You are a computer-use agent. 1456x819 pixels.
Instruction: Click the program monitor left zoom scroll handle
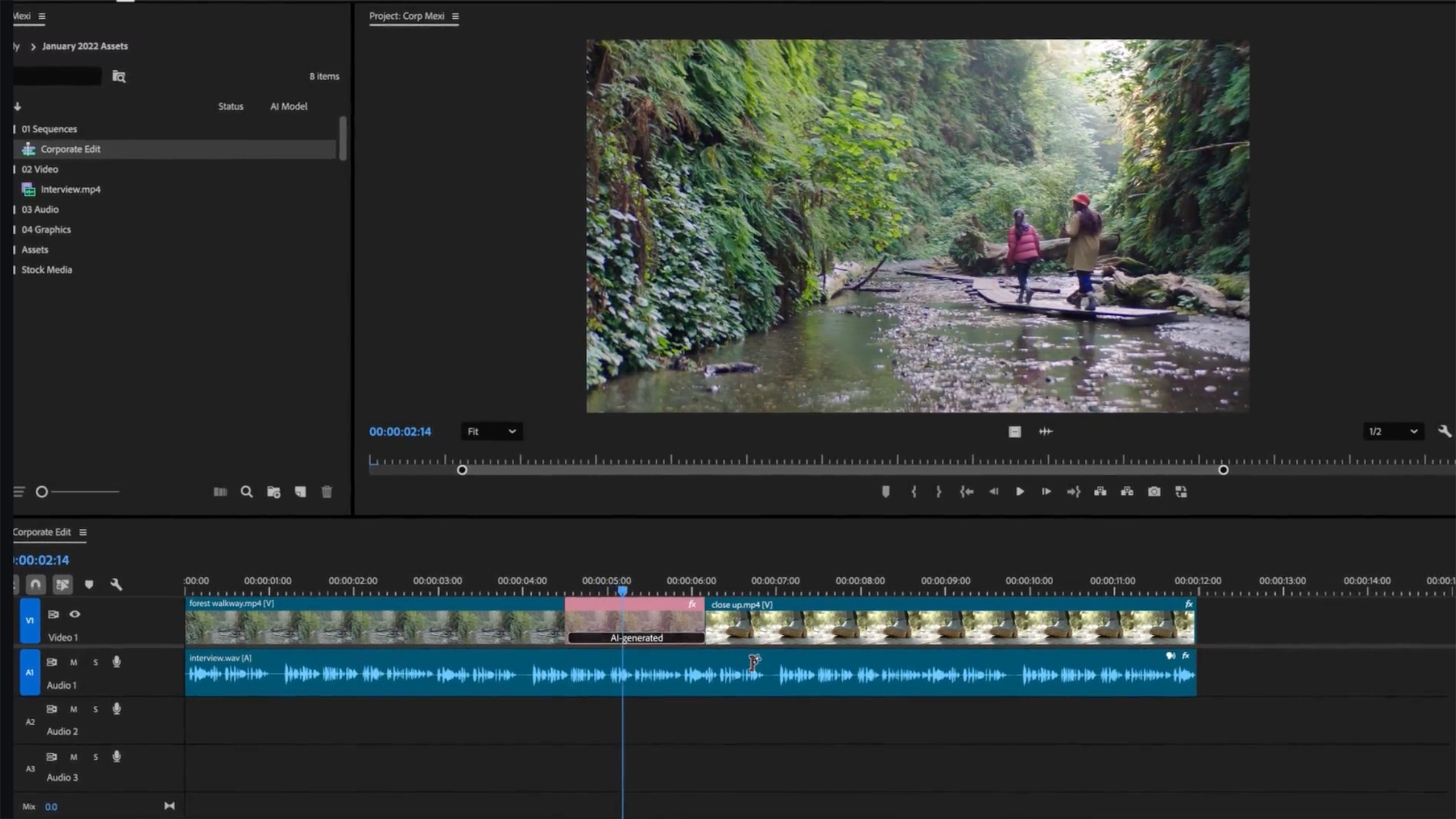pyautogui.click(x=462, y=470)
